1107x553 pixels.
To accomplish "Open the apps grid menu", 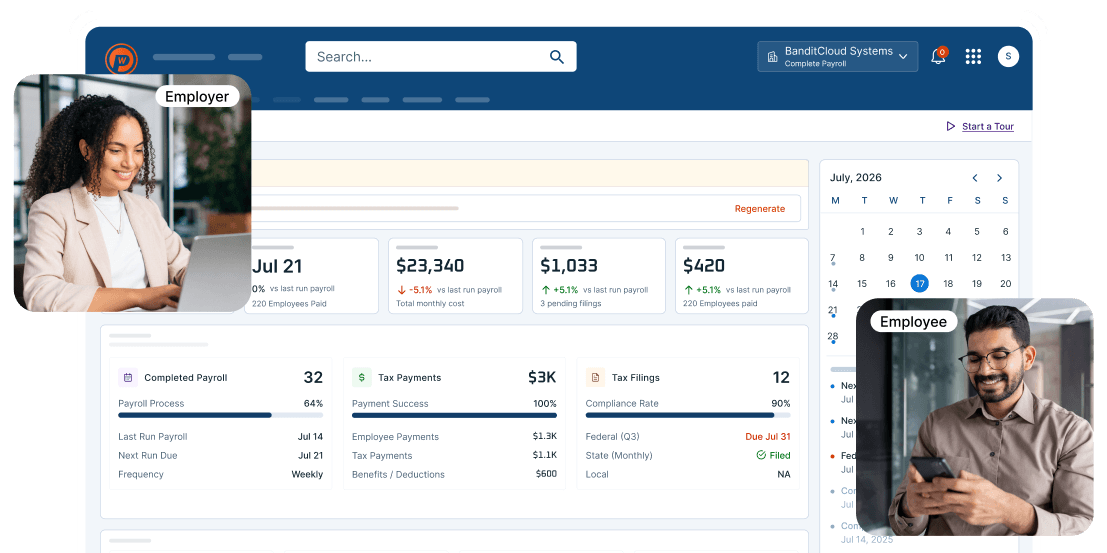I will coord(974,57).
